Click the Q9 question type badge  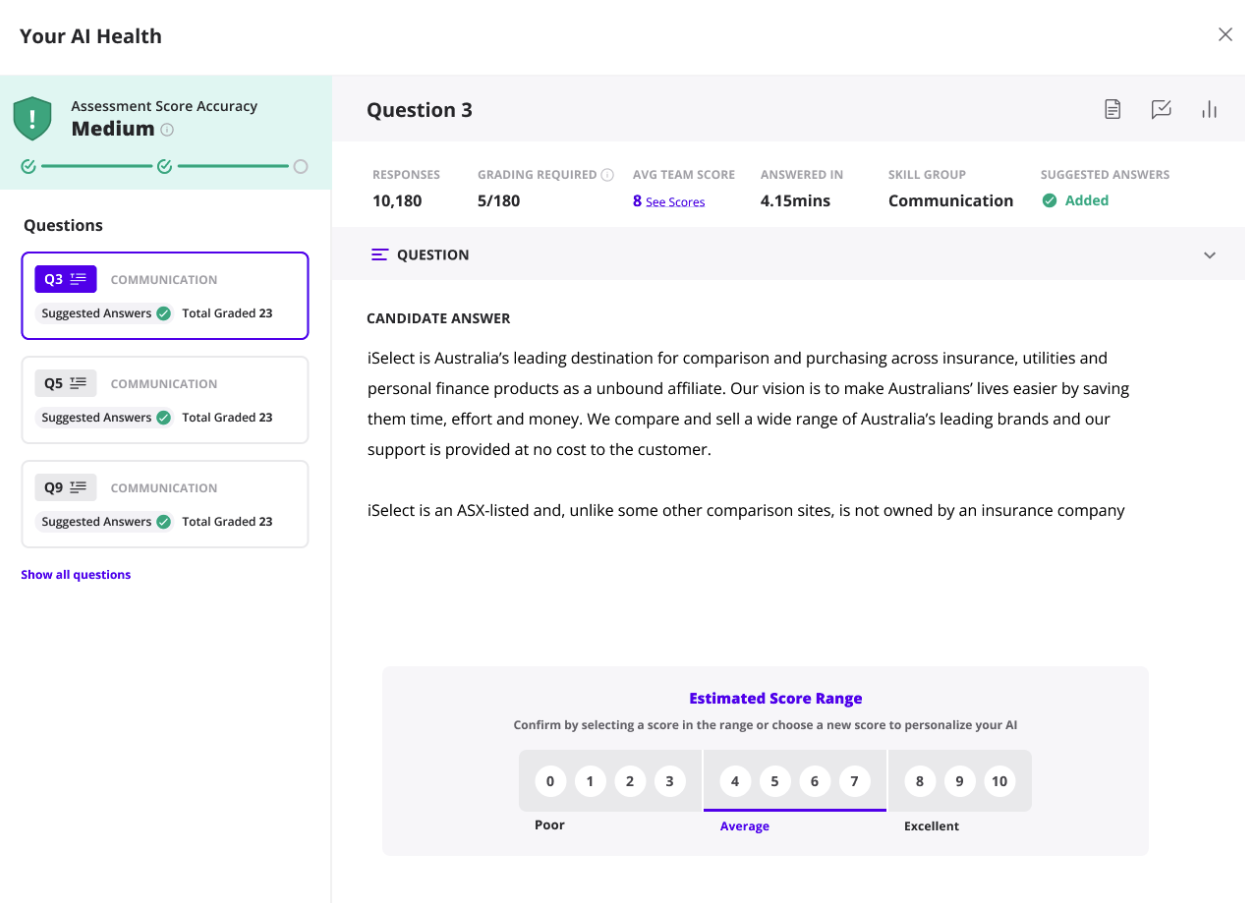(x=65, y=487)
